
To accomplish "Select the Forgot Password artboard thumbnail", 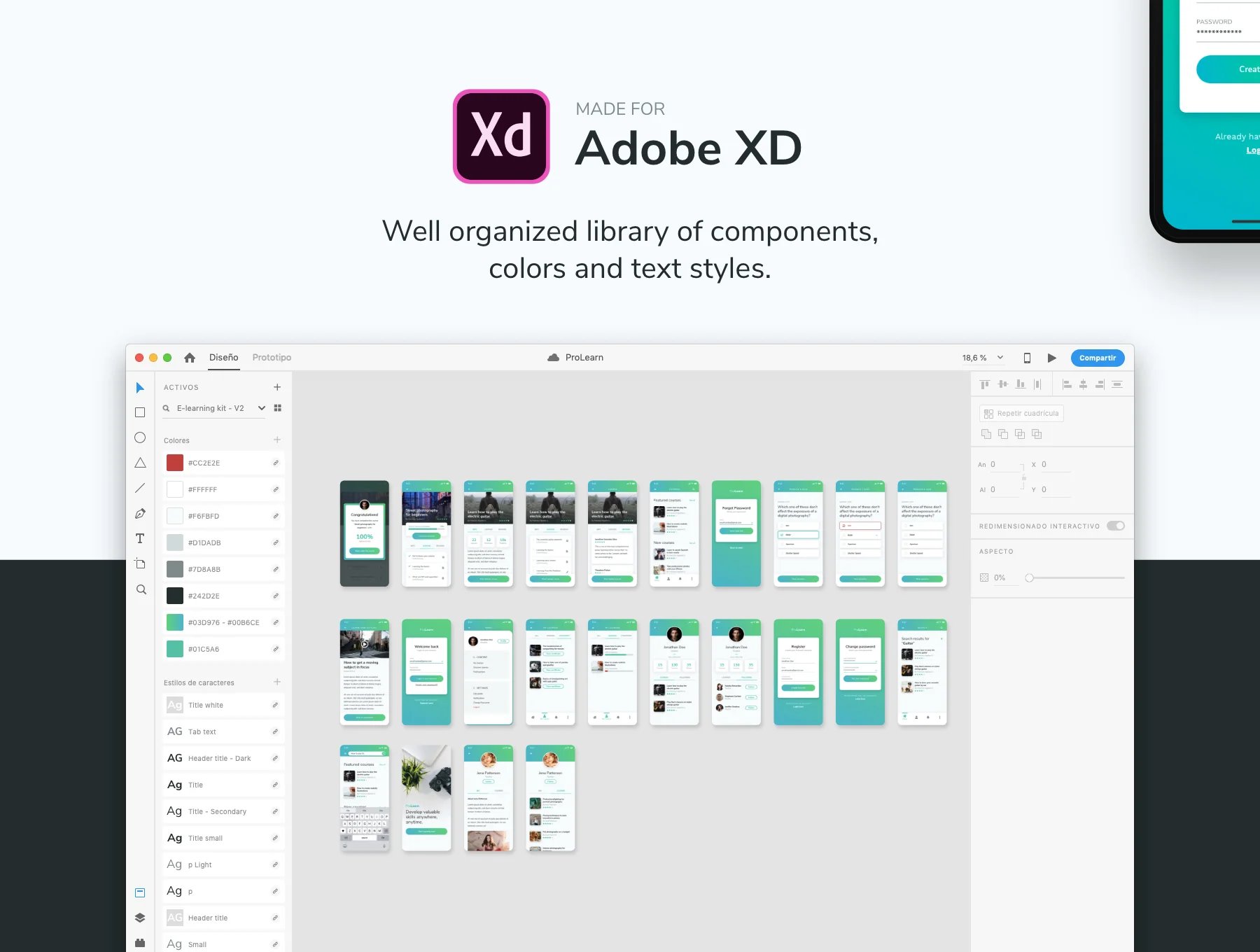I will [736, 533].
